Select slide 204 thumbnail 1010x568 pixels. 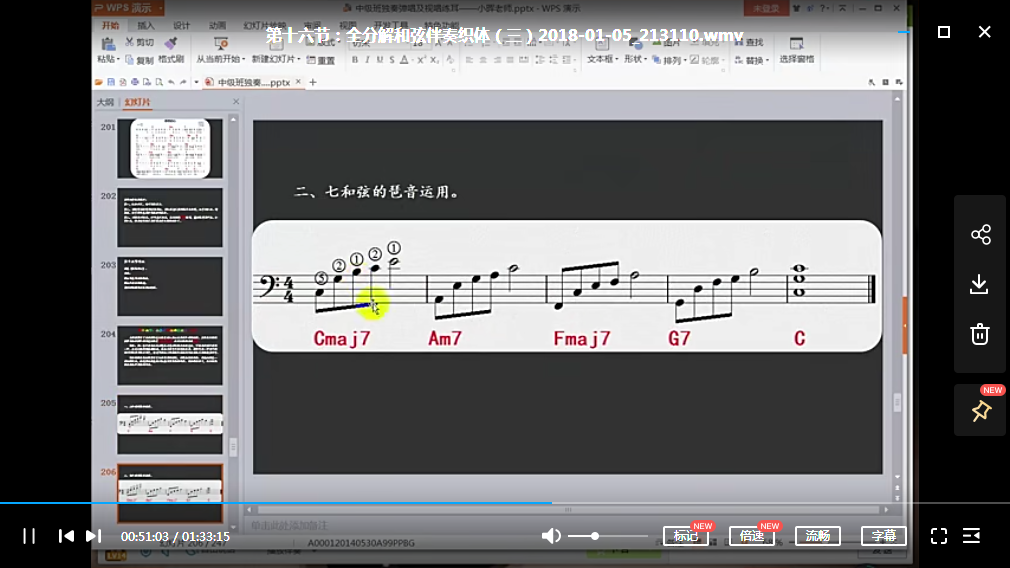pos(169,355)
